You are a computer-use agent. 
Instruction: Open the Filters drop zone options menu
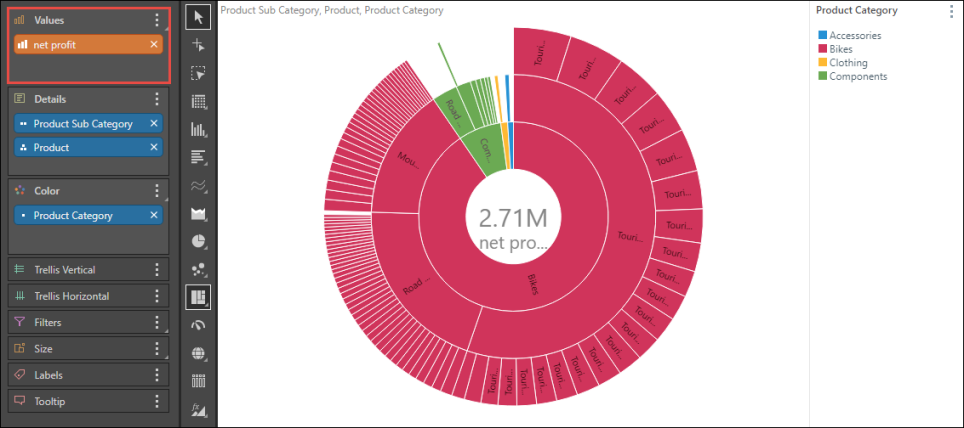pyautogui.click(x=156, y=323)
